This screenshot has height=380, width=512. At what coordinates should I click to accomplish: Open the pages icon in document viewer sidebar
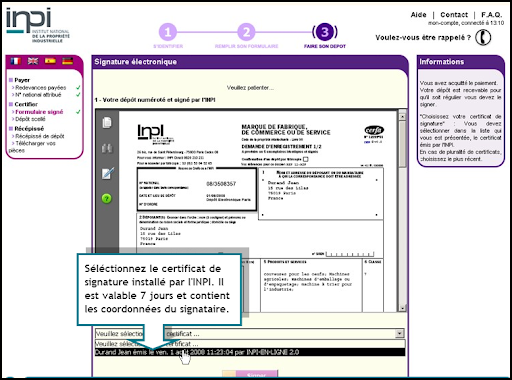[107, 123]
